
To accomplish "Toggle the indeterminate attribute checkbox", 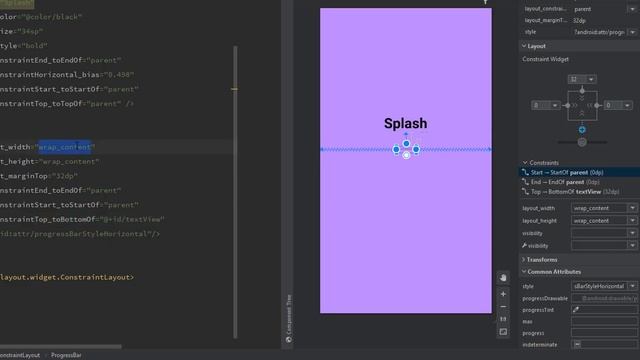I will point(577,344).
